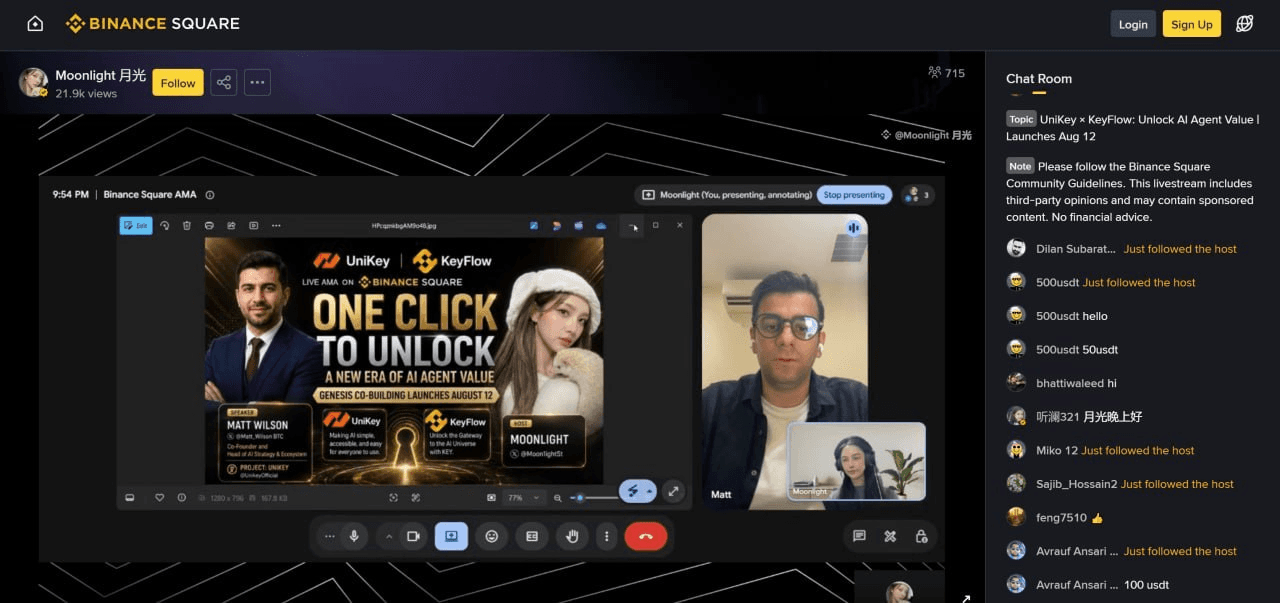Turn on captions in Meet controls

coord(532,537)
